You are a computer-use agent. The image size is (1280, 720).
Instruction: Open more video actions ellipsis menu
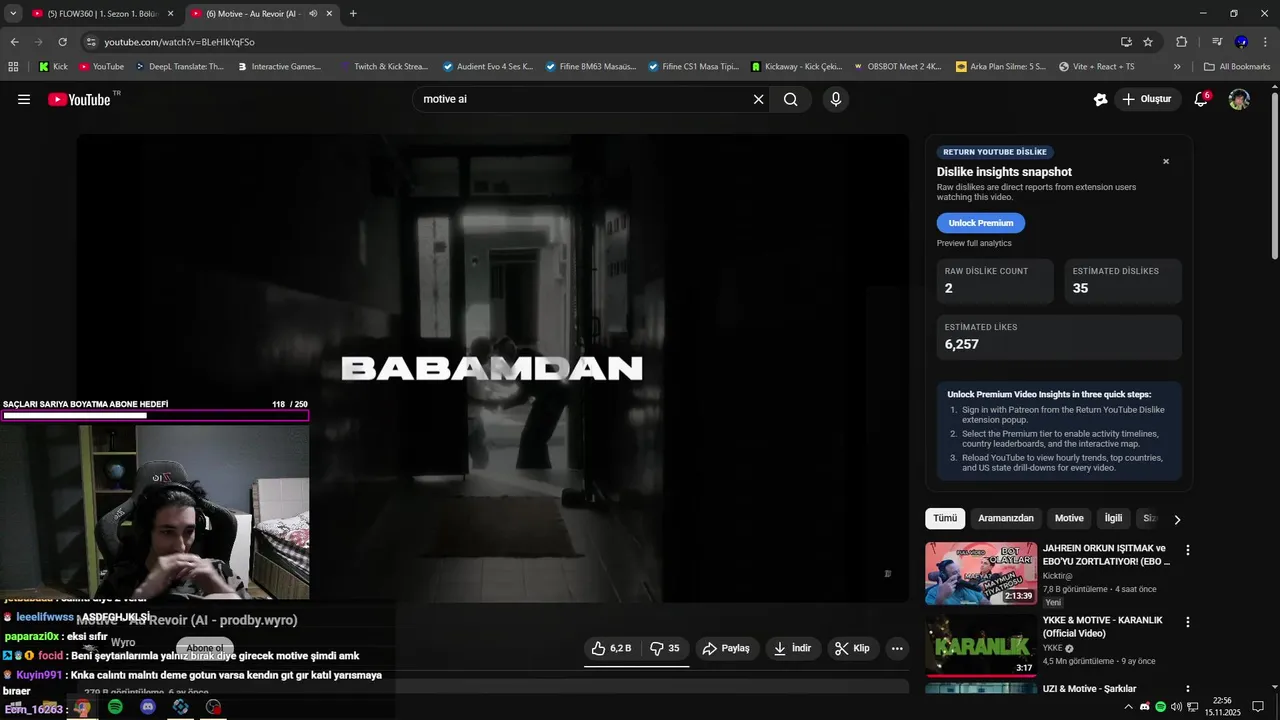(x=897, y=648)
